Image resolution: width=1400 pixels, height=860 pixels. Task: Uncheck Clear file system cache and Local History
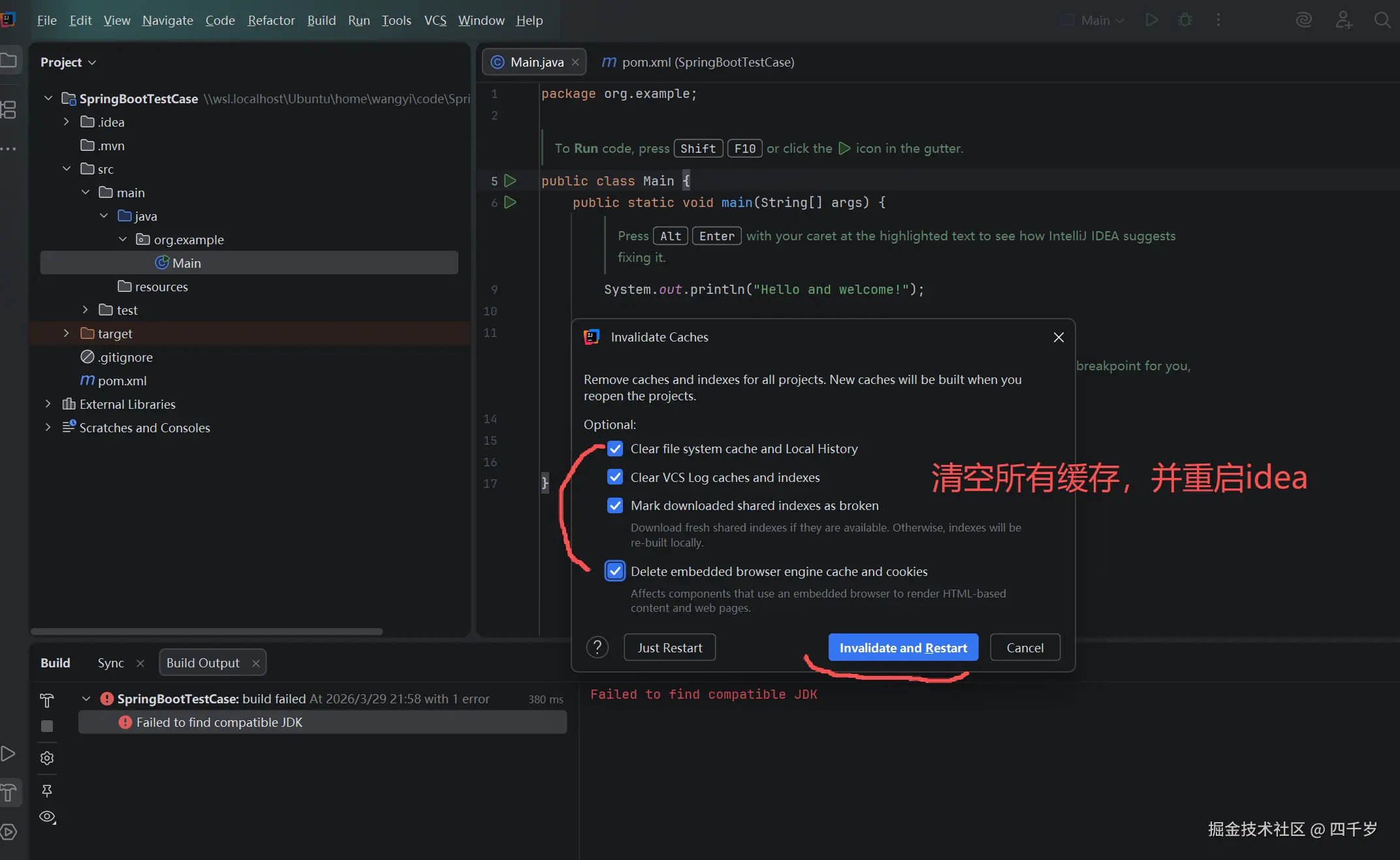(x=615, y=449)
